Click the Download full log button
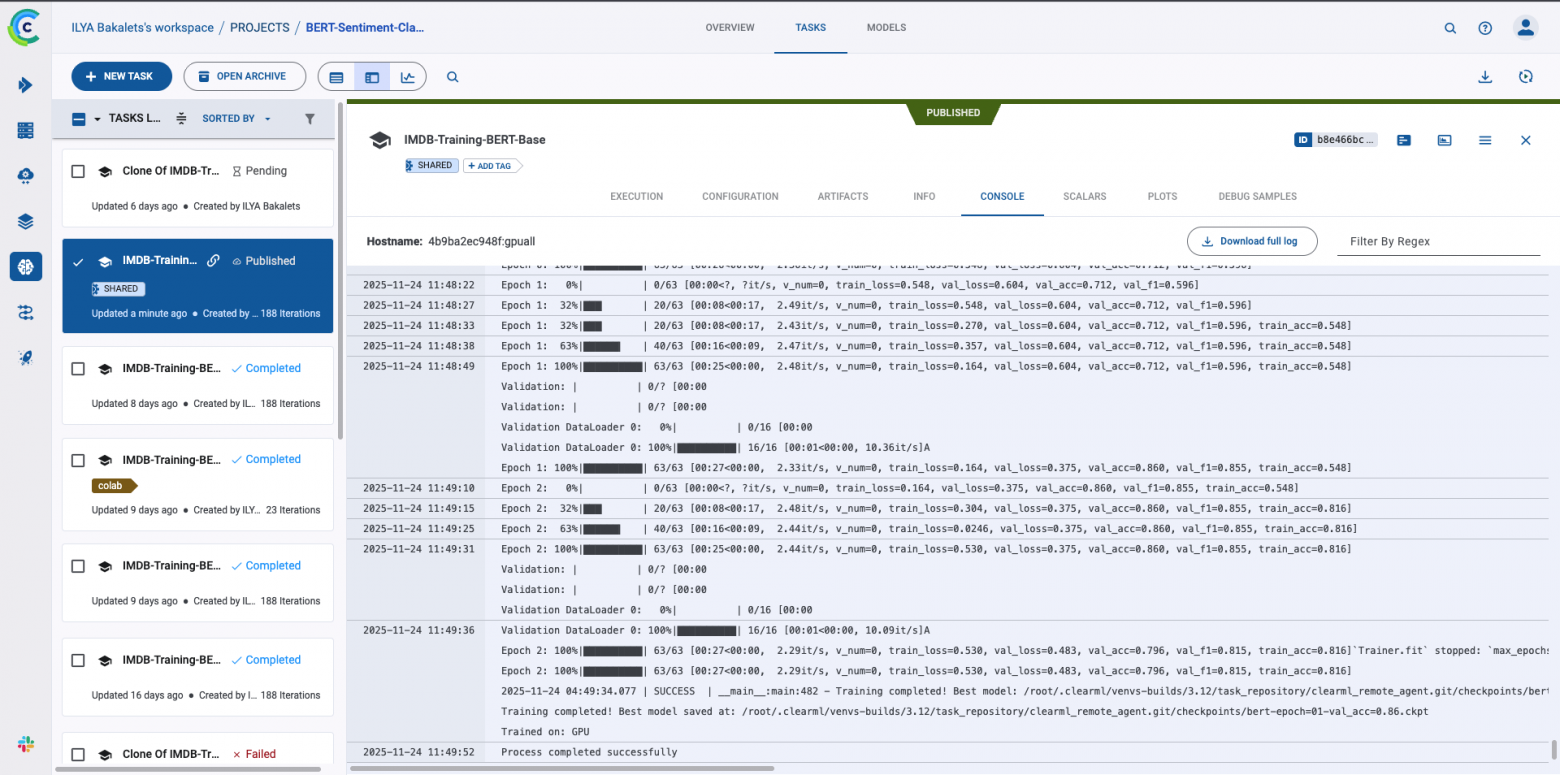This screenshot has width=1560, height=775. (x=1252, y=241)
